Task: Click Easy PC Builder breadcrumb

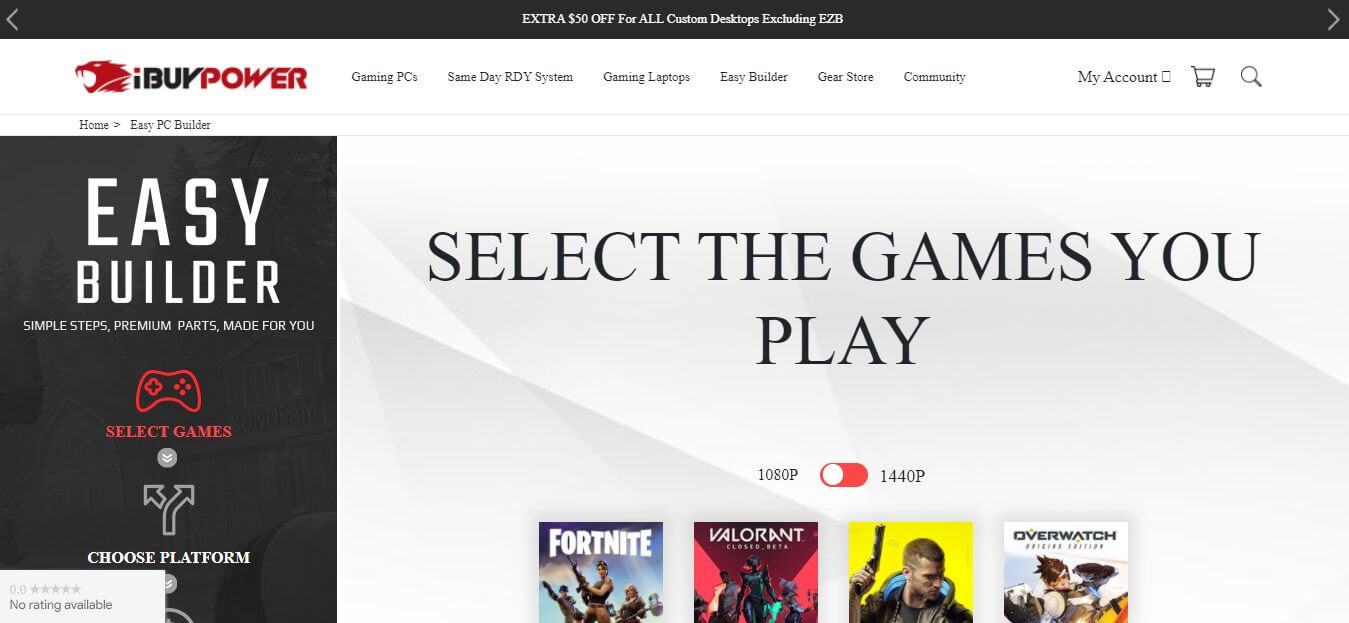Action: coord(170,125)
